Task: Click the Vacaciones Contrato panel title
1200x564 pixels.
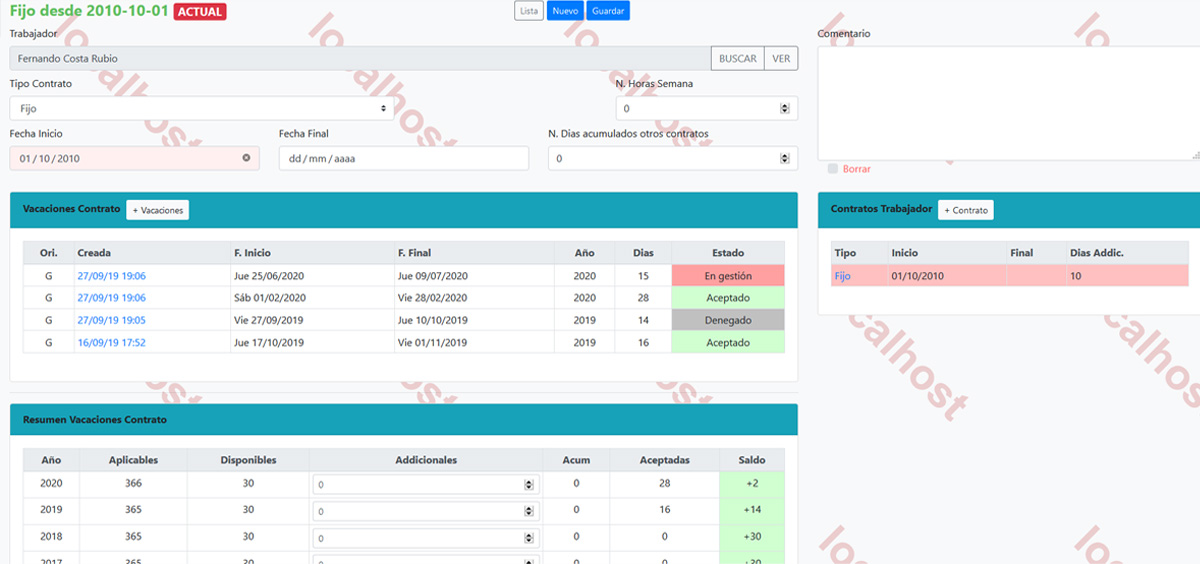Action: tap(71, 209)
